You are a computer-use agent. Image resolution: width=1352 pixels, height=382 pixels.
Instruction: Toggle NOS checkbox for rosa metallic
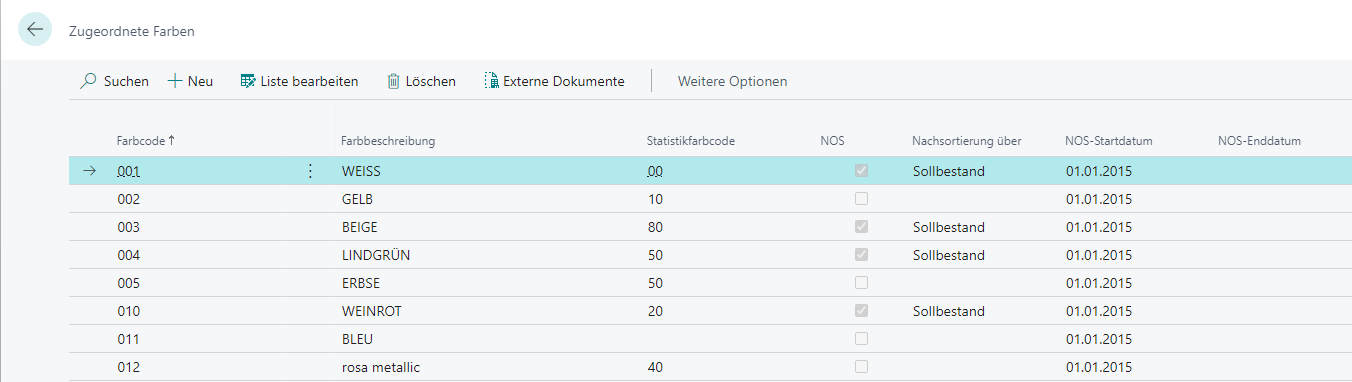(x=861, y=367)
